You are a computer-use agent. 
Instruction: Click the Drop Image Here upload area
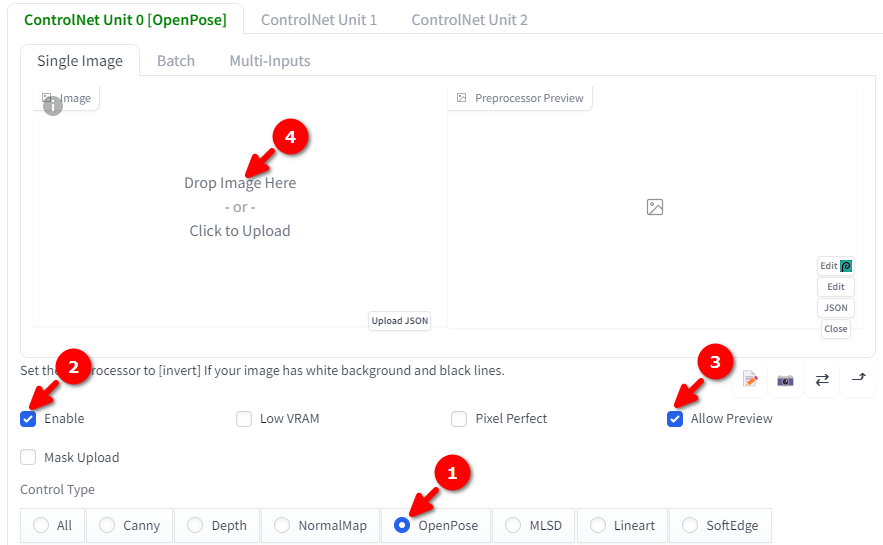pos(240,207)
